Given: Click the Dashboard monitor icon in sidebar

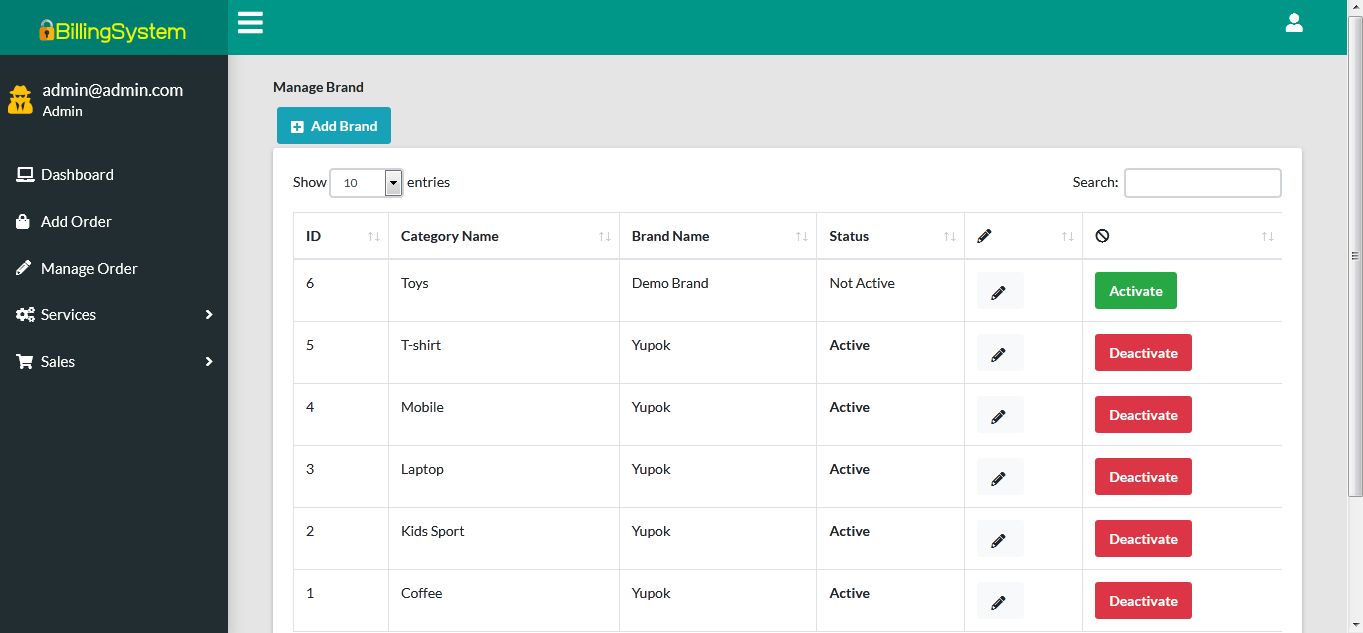Looking at the screenshot, I should point(23,174).
